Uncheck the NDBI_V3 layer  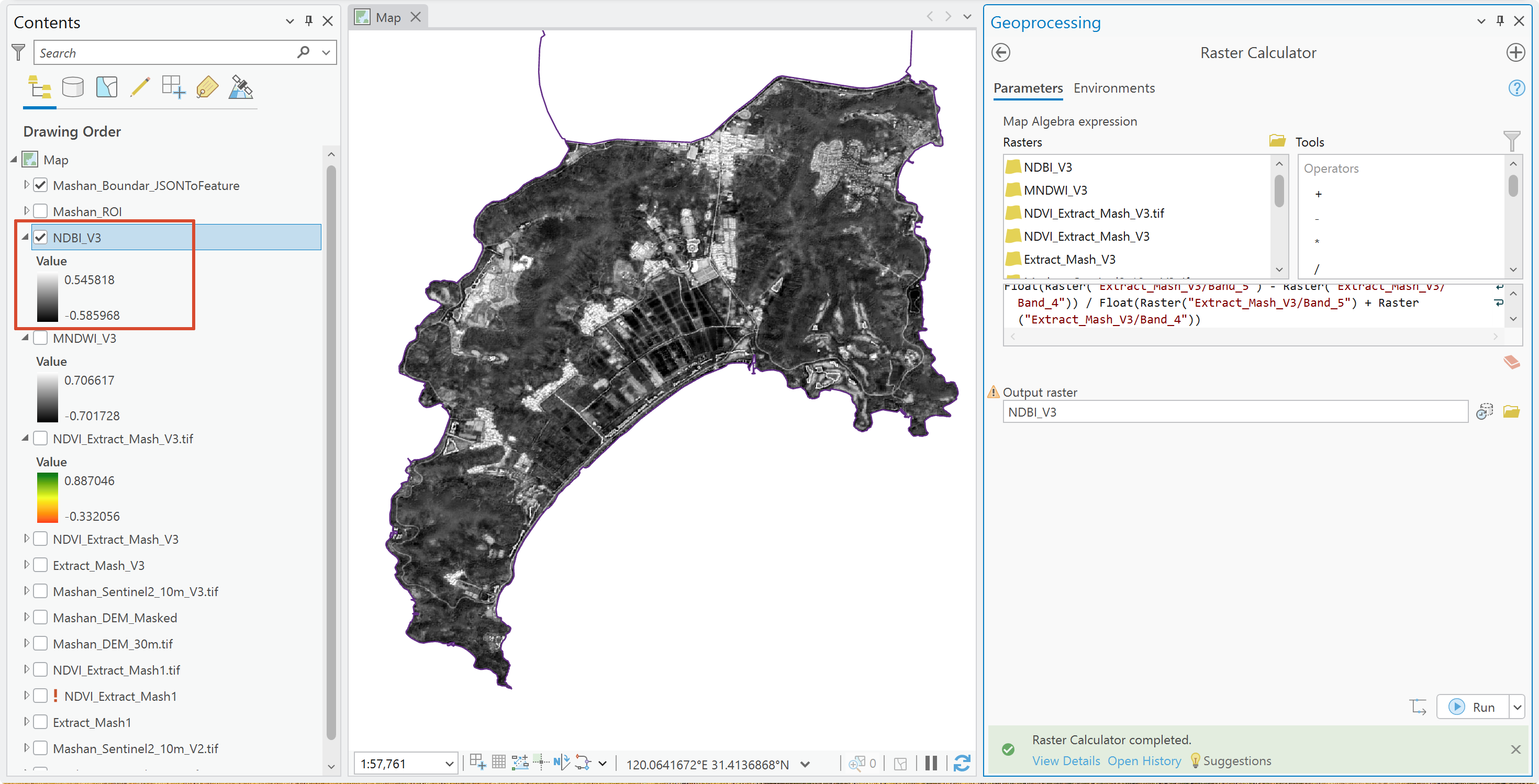click(41, 237)
